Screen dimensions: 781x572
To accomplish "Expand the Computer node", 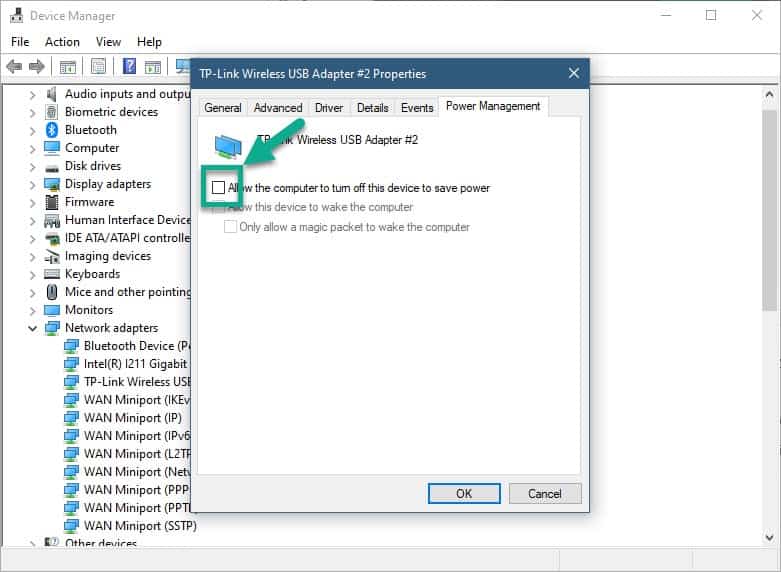I will point(32,148).
